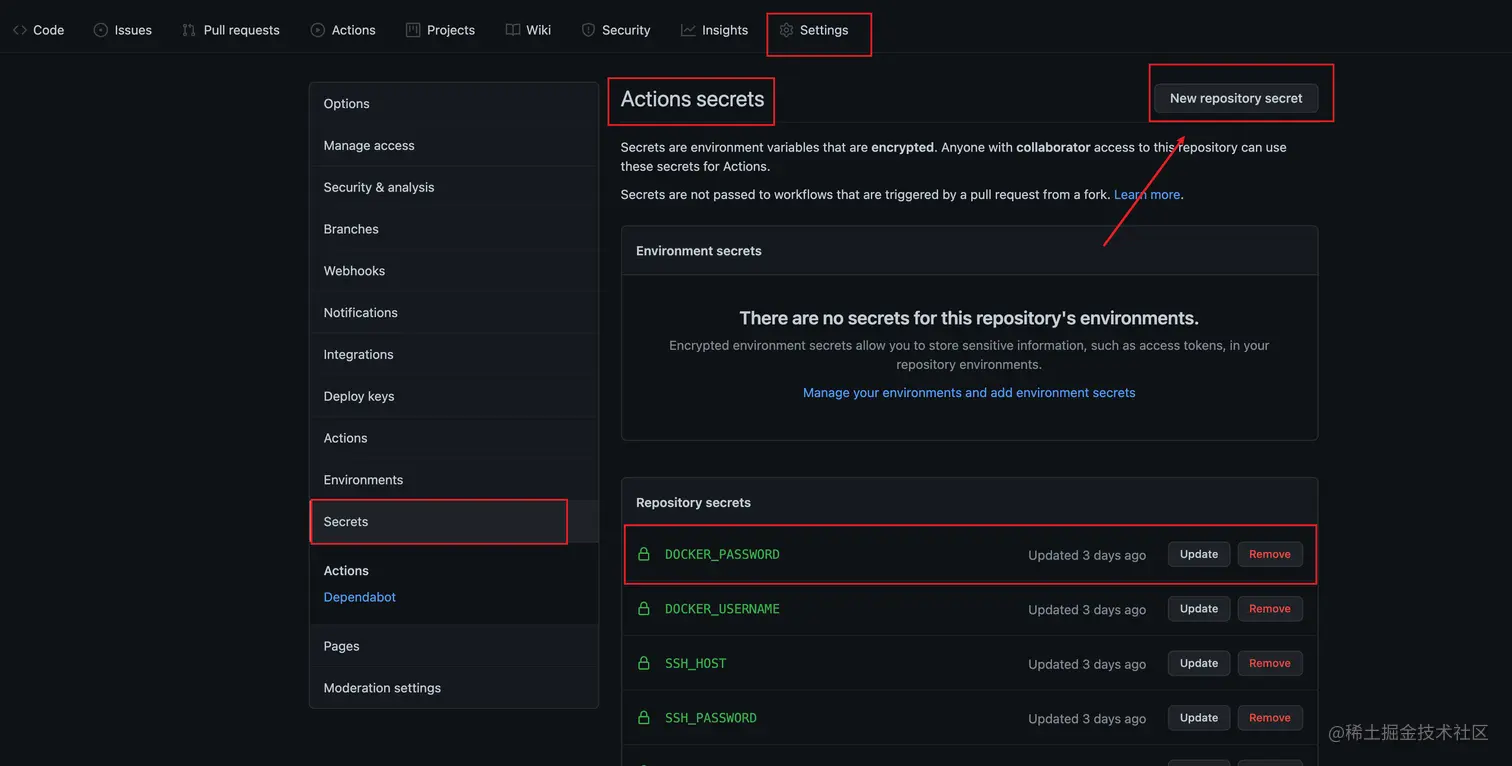
Task: Update the DOCKER_PASSWORD secret
Action: (1199, 554)
